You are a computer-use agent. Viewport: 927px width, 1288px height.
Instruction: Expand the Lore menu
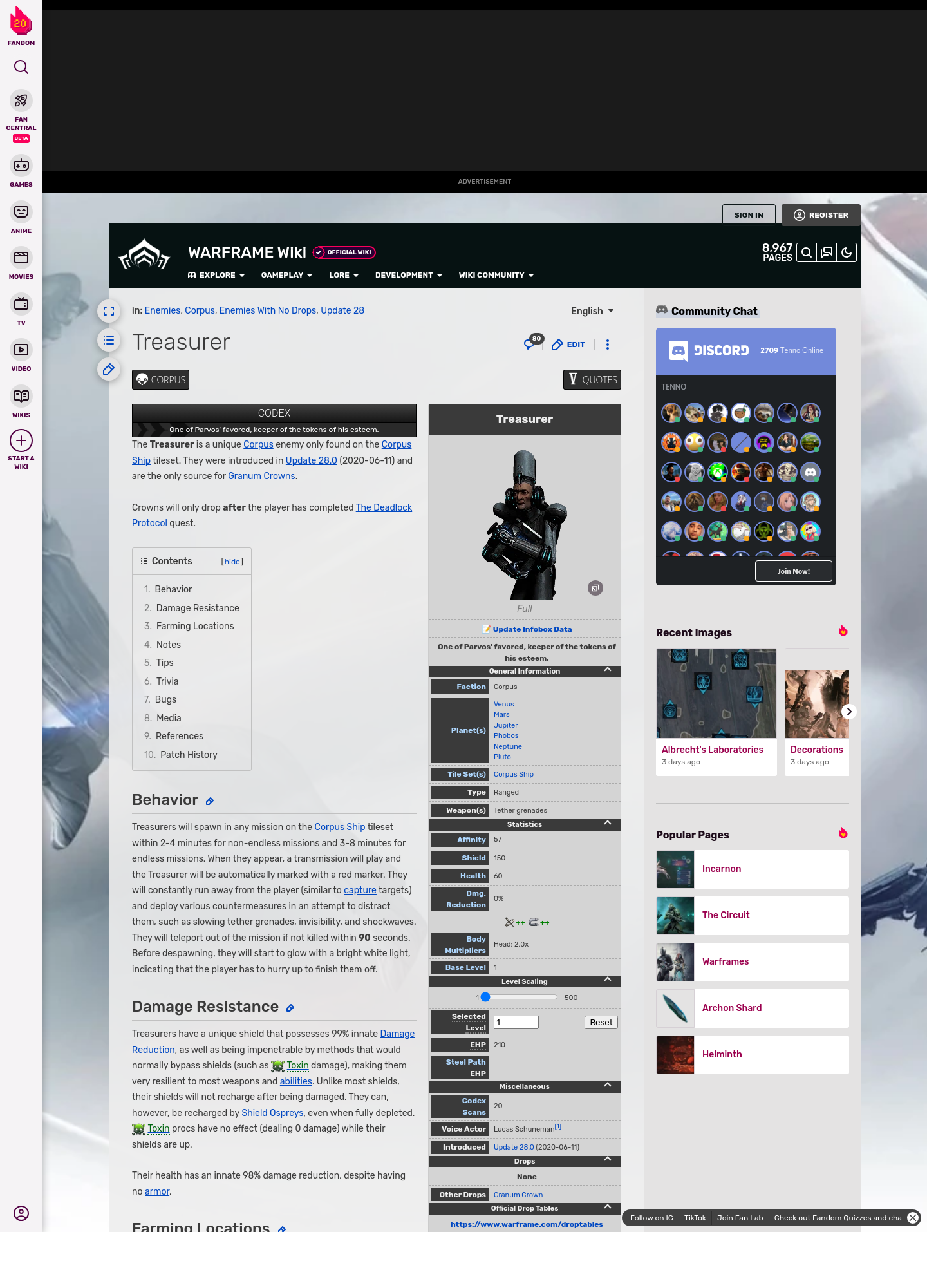344,275
